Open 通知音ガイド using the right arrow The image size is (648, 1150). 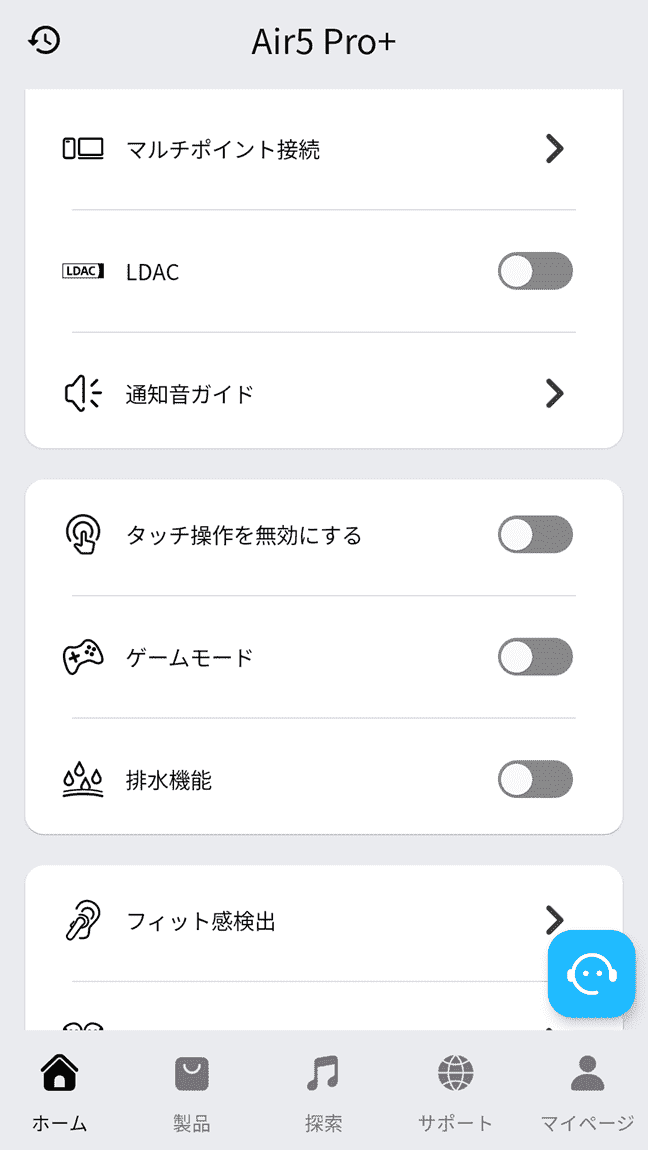point(555,393)
